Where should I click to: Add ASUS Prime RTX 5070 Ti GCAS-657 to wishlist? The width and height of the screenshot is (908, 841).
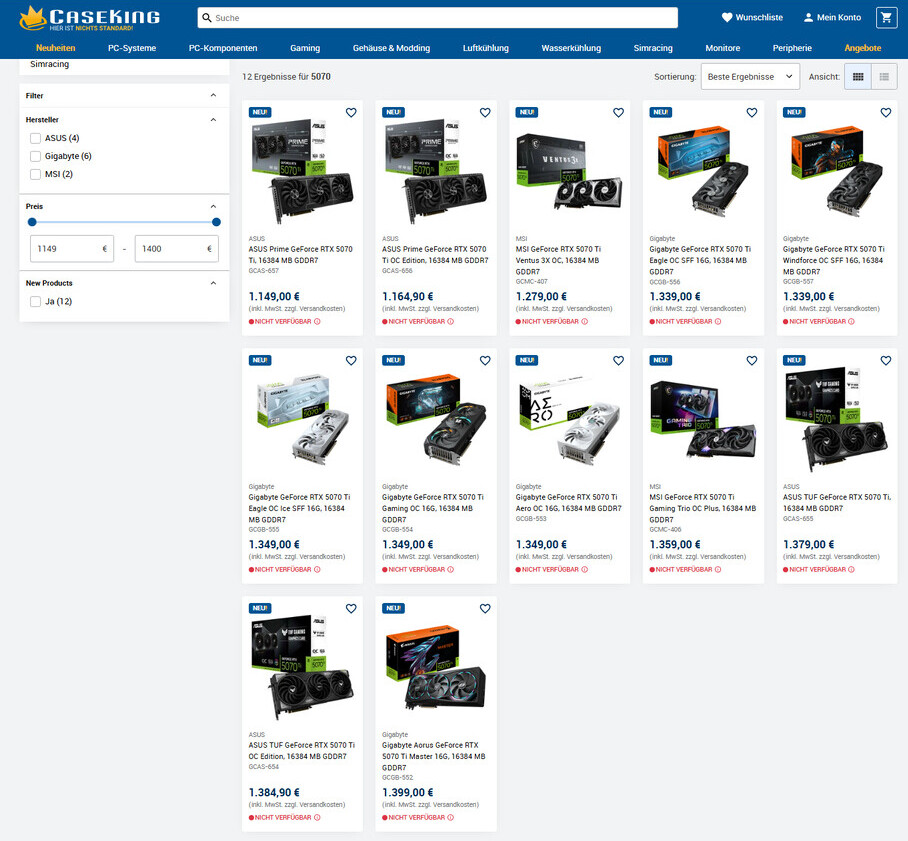(351, 112)
